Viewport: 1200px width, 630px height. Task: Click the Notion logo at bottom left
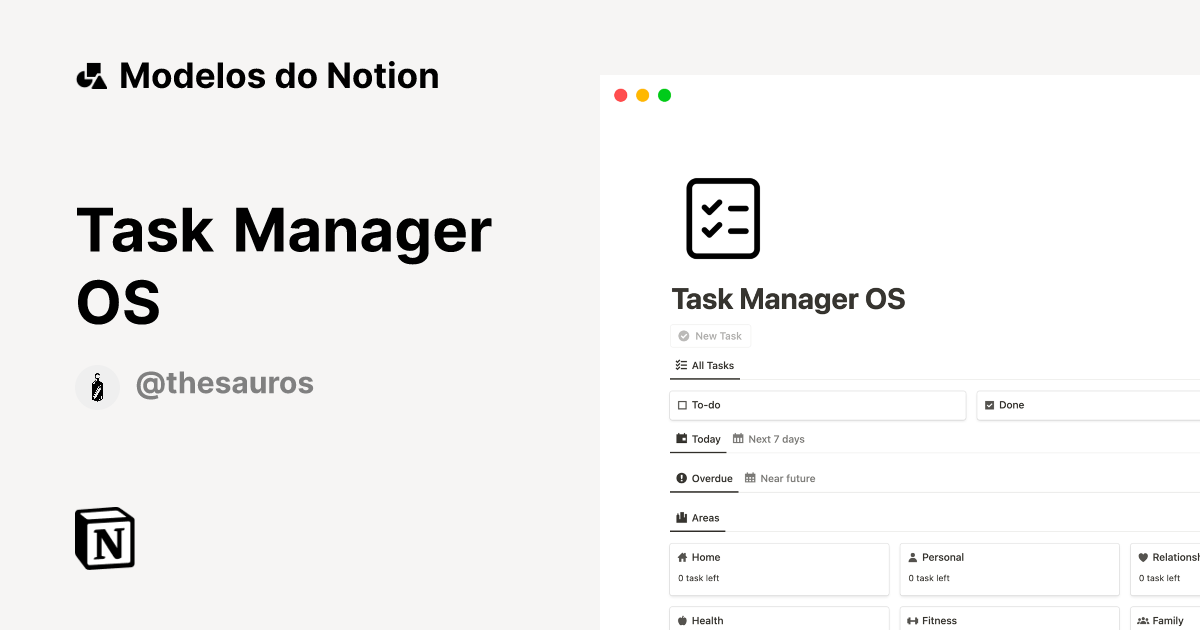pos(104,538)
